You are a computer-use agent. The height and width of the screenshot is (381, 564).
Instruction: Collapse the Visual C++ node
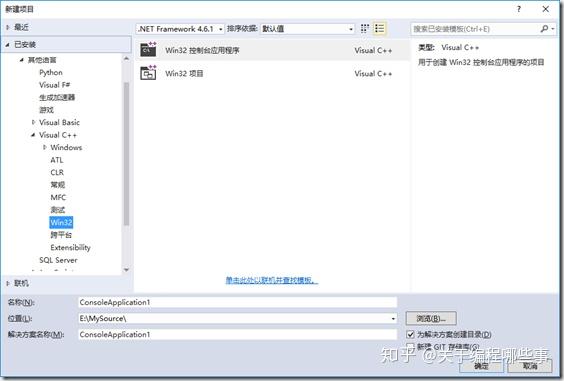coord(33,135)
